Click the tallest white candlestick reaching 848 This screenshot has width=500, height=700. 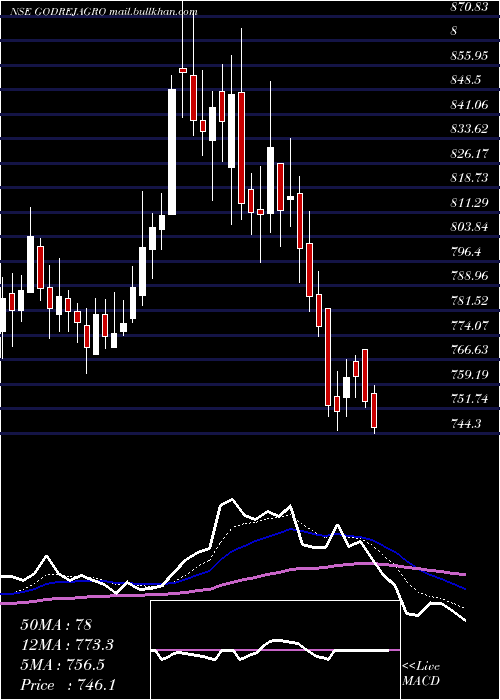pyautogui.click(x=171, y=152)
